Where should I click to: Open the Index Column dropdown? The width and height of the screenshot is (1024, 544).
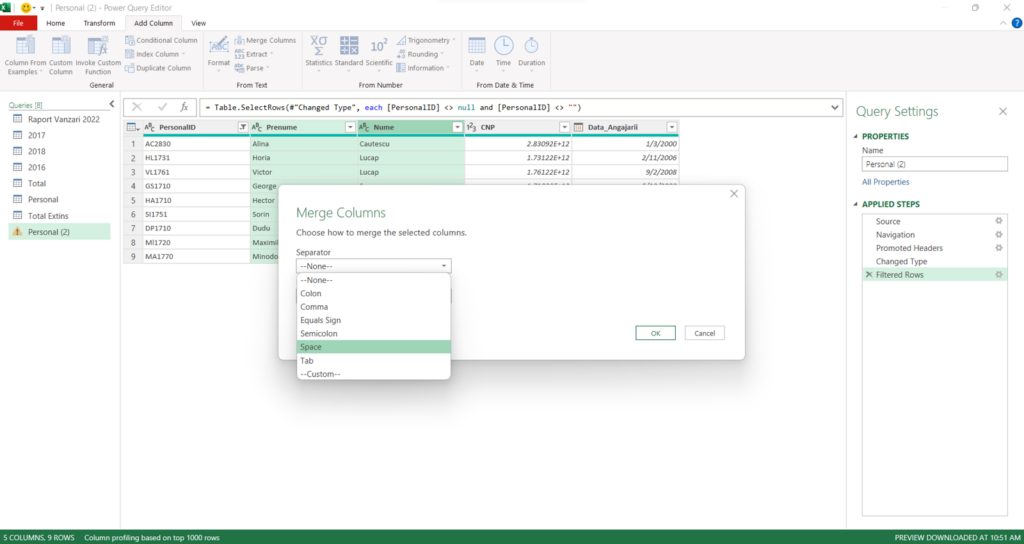[x=155, y=54]
